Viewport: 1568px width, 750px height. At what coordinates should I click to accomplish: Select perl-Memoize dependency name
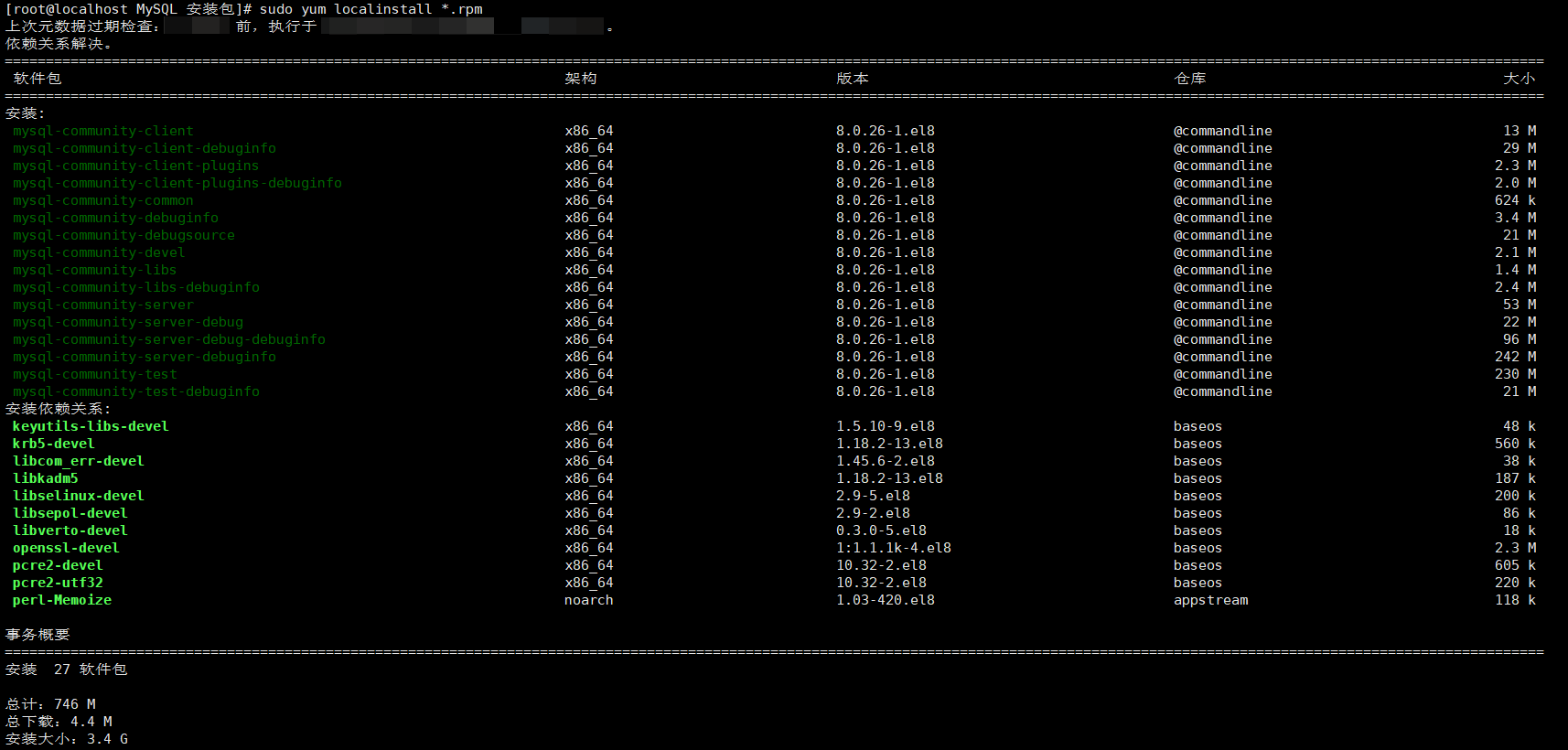click(x=62, y=600)
